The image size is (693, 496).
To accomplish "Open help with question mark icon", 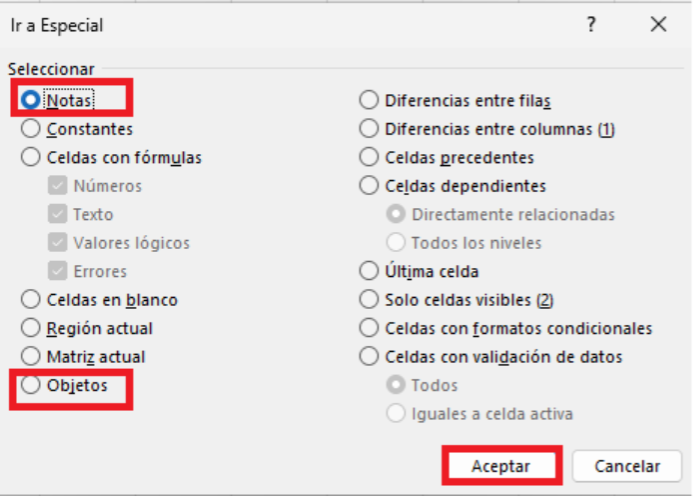I will click(x=591, y=24).
